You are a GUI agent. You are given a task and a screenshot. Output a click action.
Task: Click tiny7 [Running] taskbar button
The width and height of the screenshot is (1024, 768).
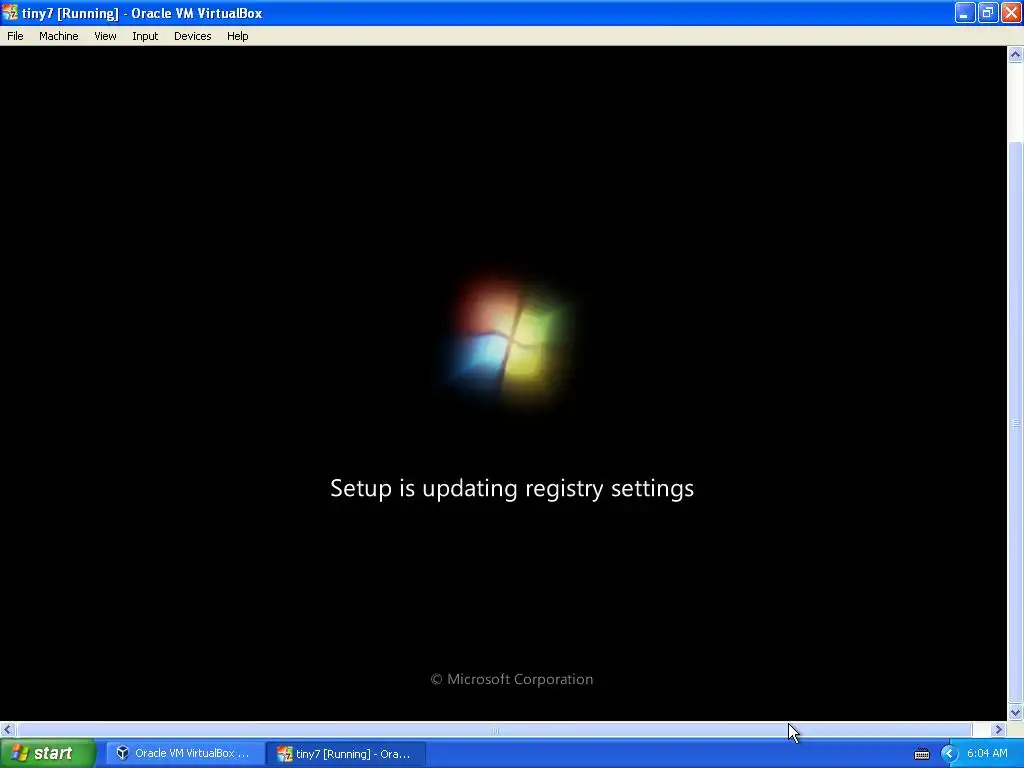tap(346, 754)
